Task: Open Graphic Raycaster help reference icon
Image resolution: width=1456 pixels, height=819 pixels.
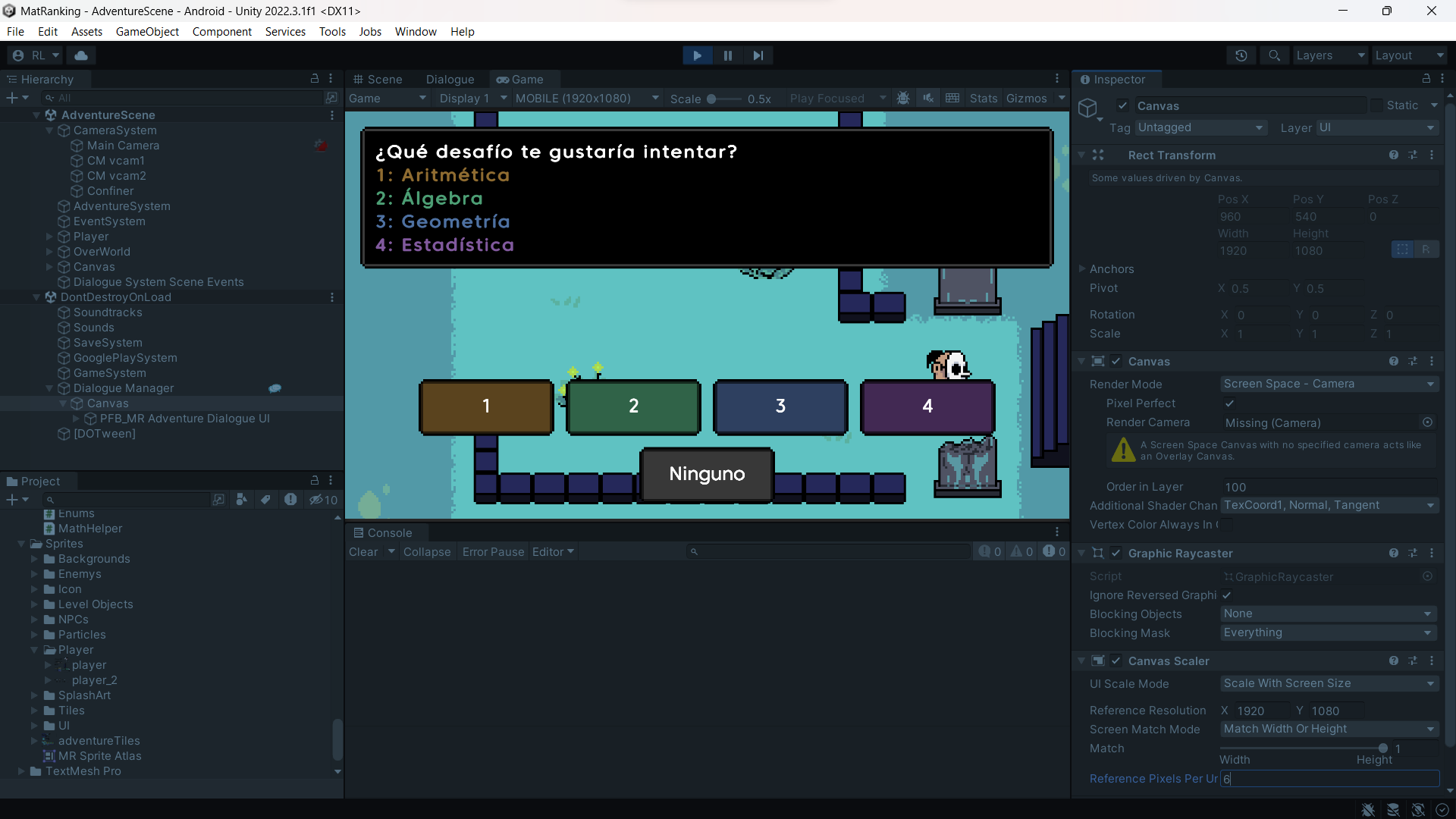Action: (1394, 554)
